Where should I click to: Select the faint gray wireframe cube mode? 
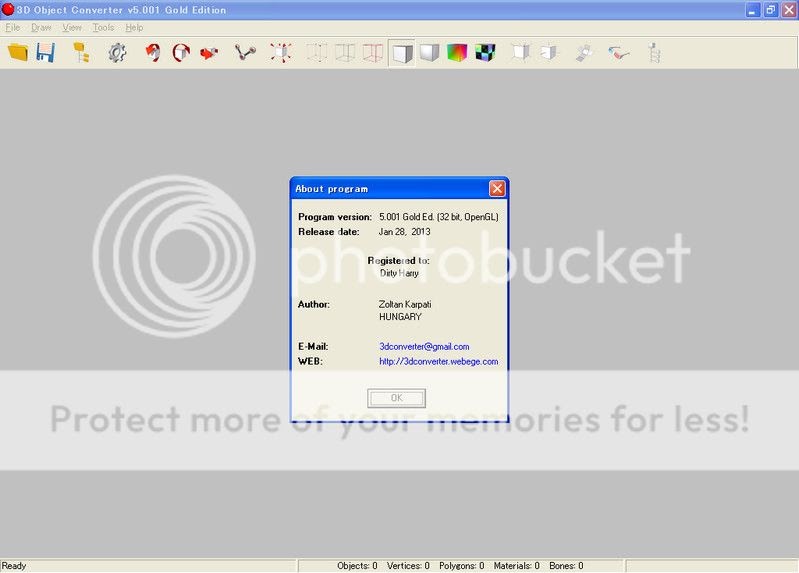tap(316, 53)
